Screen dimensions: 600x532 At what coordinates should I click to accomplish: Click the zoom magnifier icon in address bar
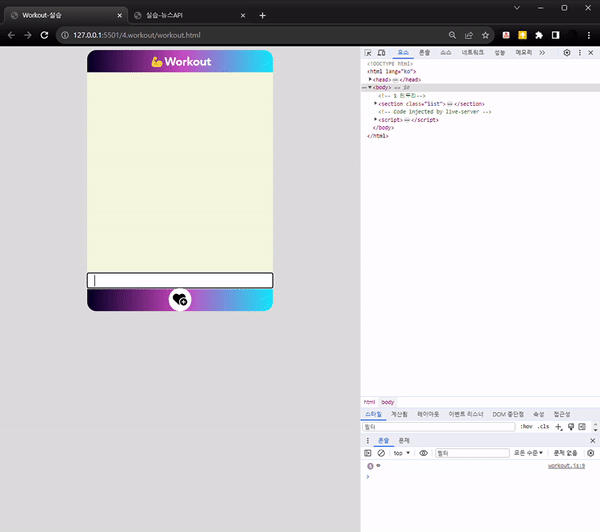(452, 35)
